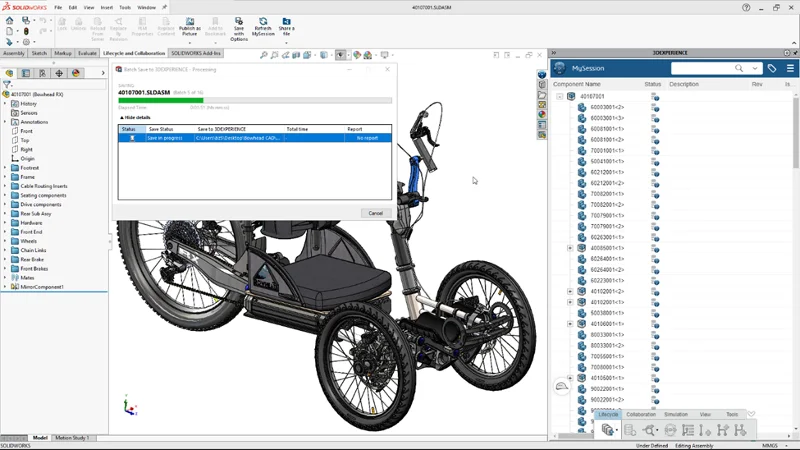Open MySession hamburger menu

pos(790,68)
